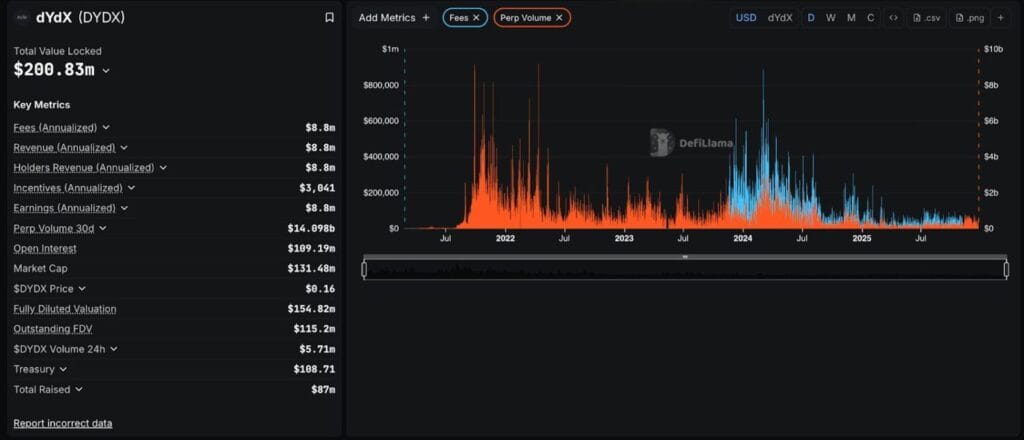1024x440 pixels.
Task: Click the $87m total raised value
Action: [323, 390]
